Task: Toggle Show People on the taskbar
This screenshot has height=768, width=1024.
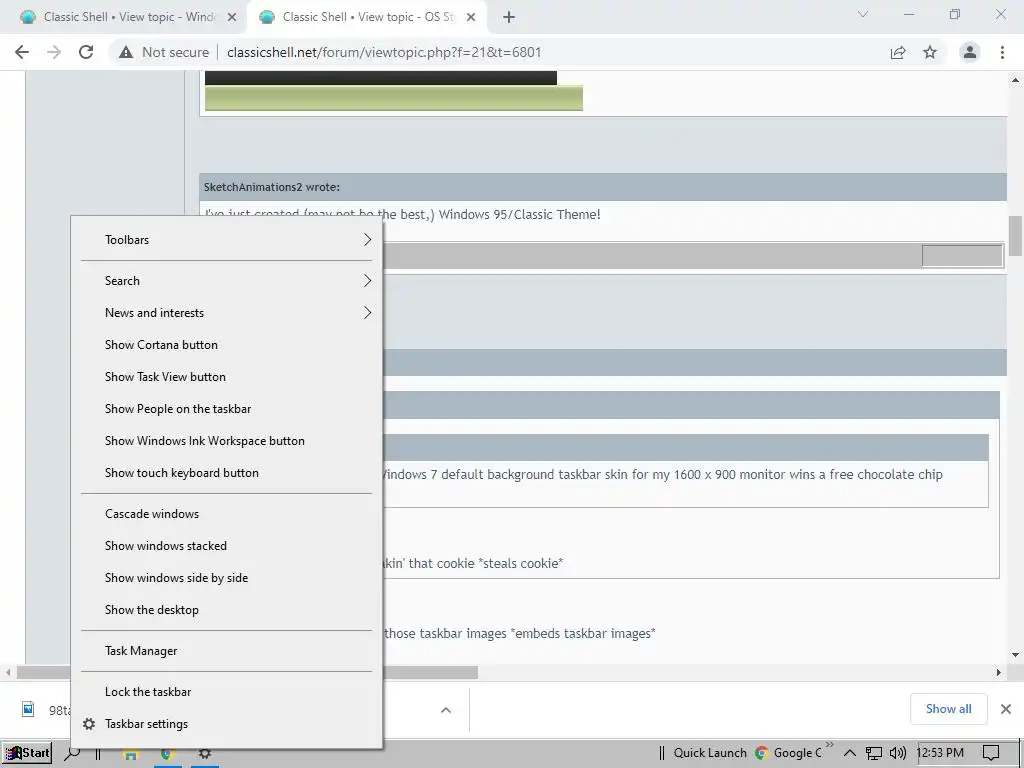Action: [227, 409]
